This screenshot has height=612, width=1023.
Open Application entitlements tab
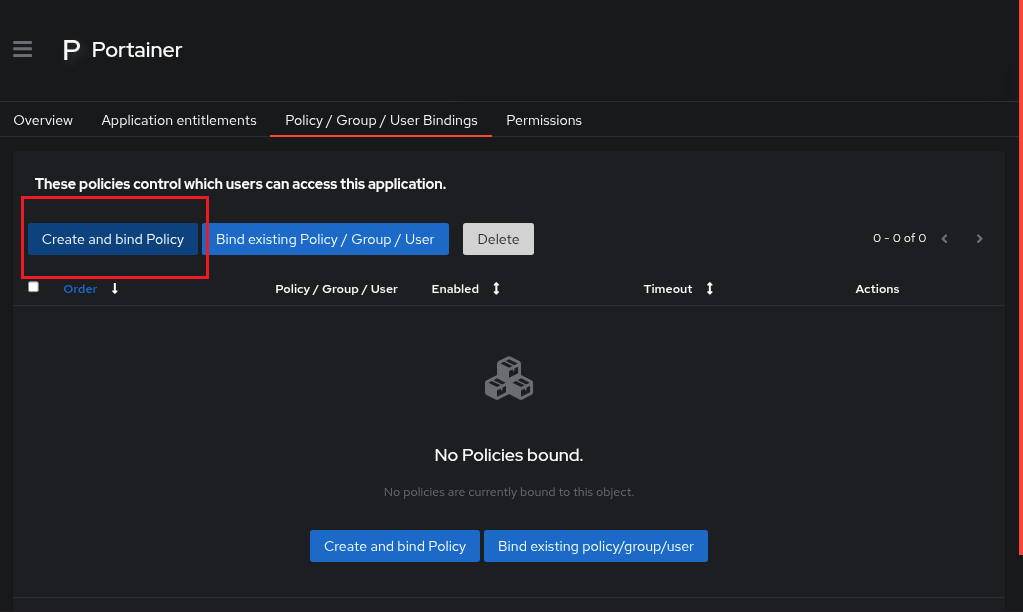click(x=179, y=120)
